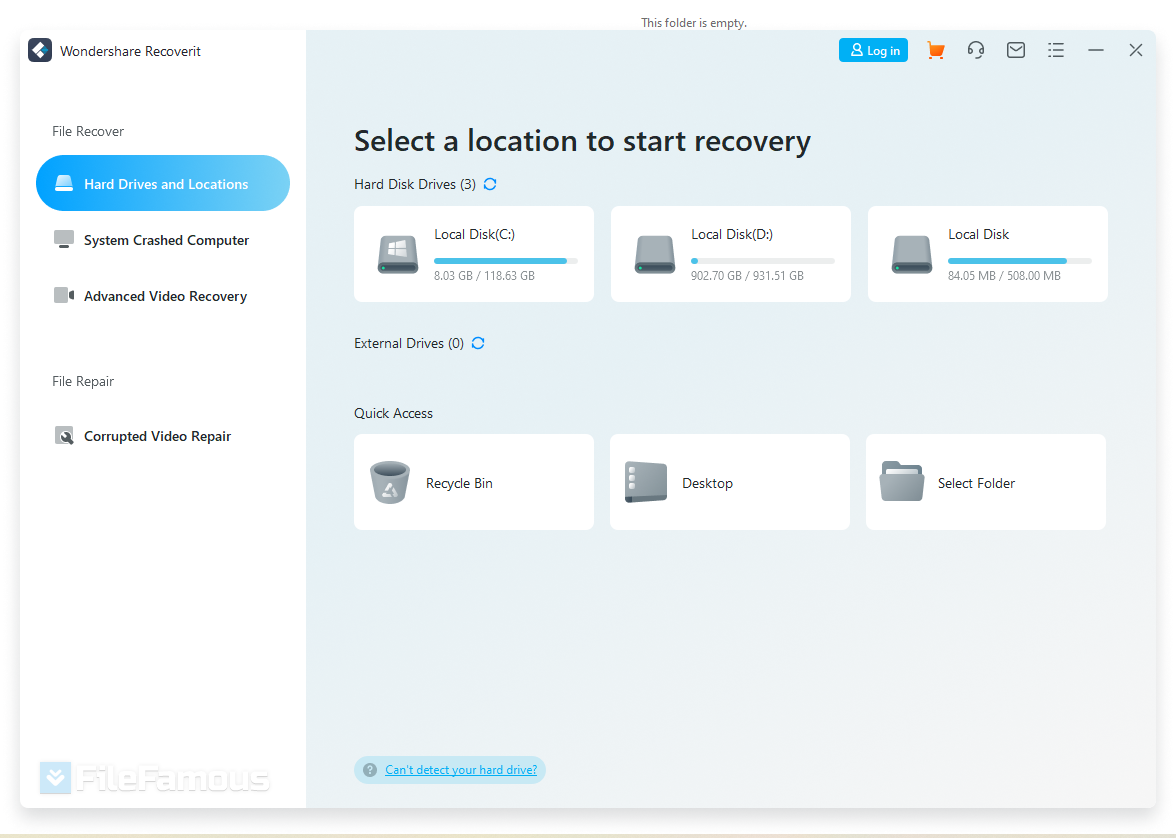
Task: Click the Log in button
Action: coord(873,50)
